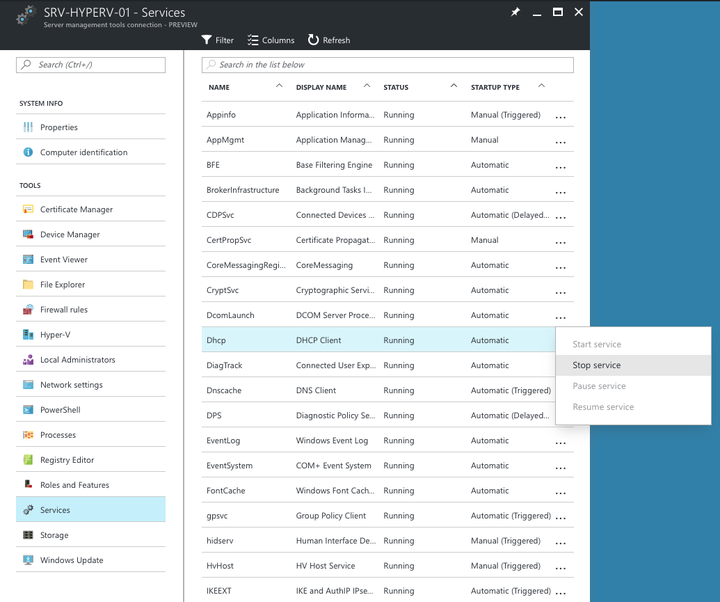Open the Event Viewer tool

pos(90,259)
